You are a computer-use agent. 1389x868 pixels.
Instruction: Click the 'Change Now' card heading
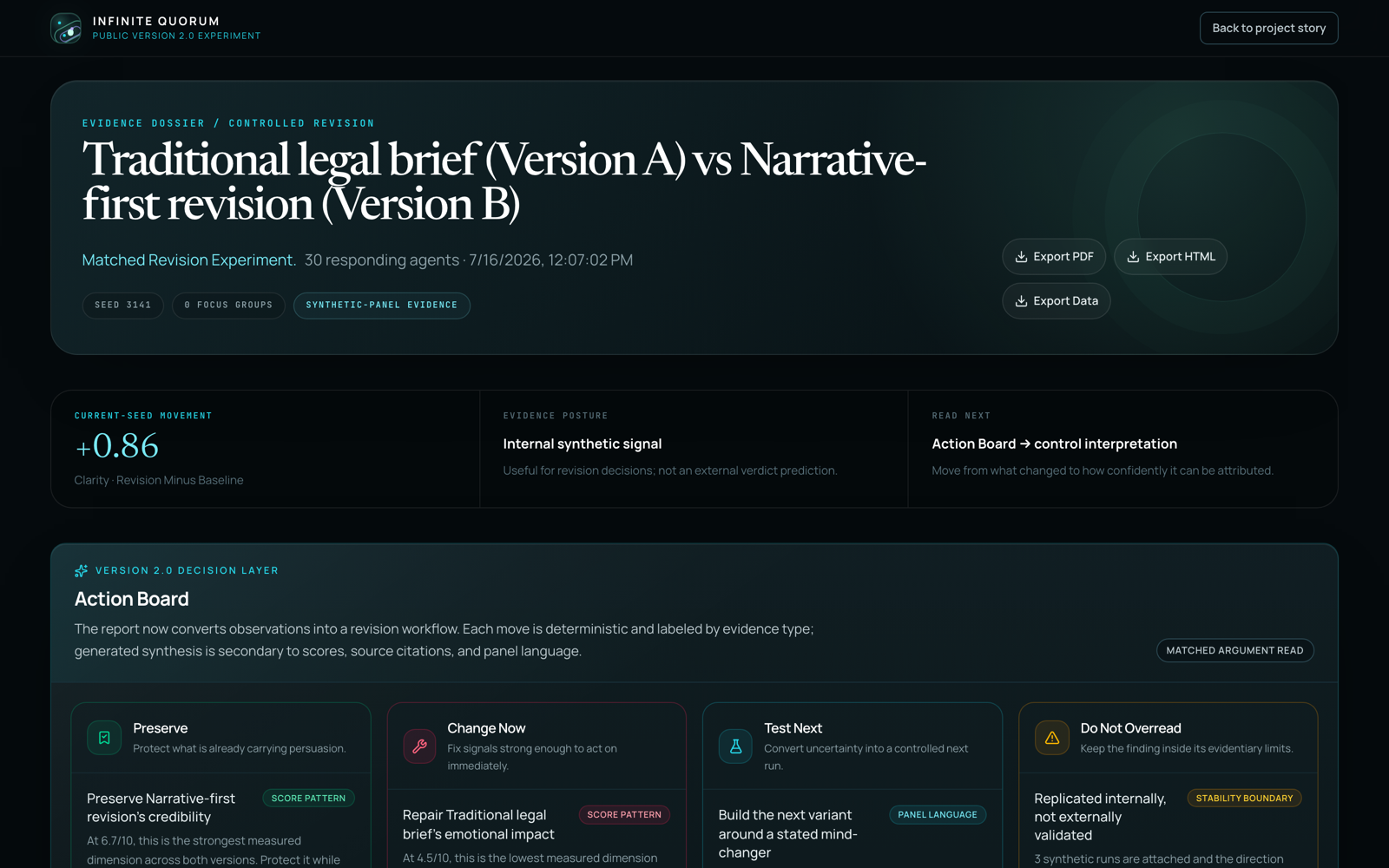(486, 728)
